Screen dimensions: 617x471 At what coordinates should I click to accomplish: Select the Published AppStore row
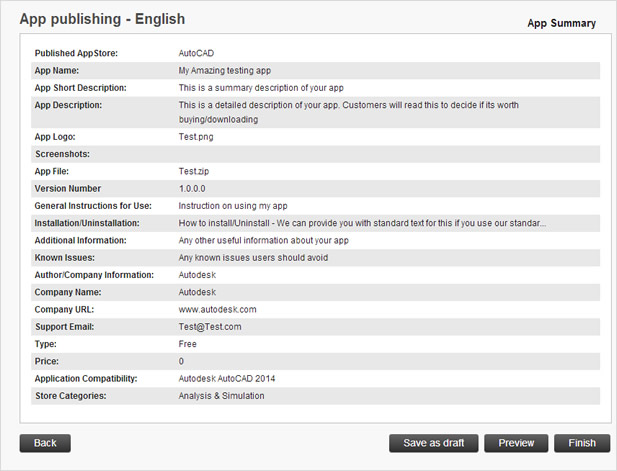(x=316, y=53)
